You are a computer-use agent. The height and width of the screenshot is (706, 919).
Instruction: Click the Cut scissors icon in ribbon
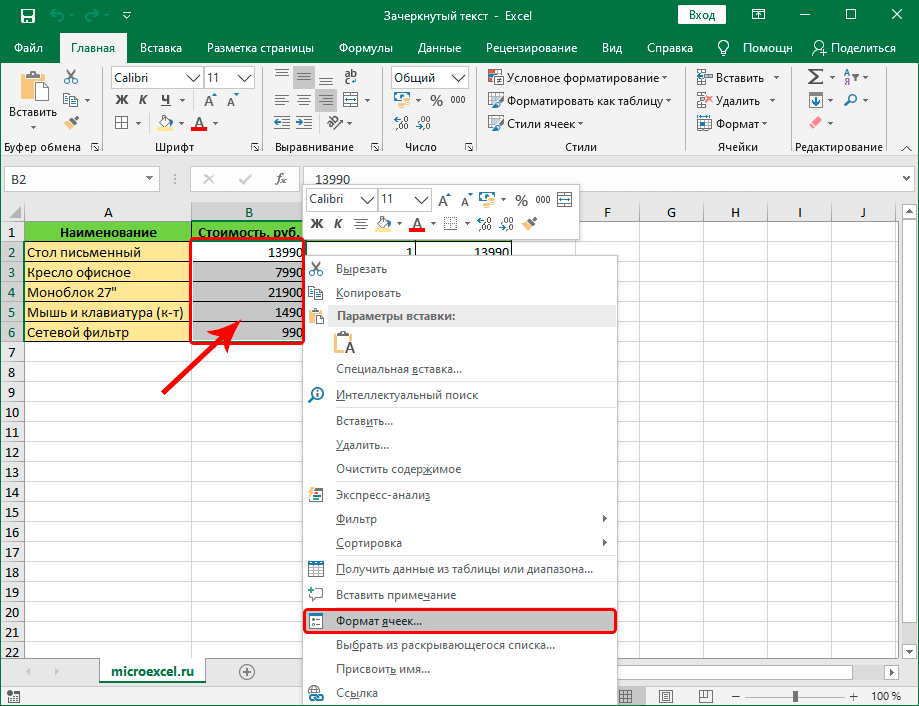pyautogui.click(x=71, y=77)
